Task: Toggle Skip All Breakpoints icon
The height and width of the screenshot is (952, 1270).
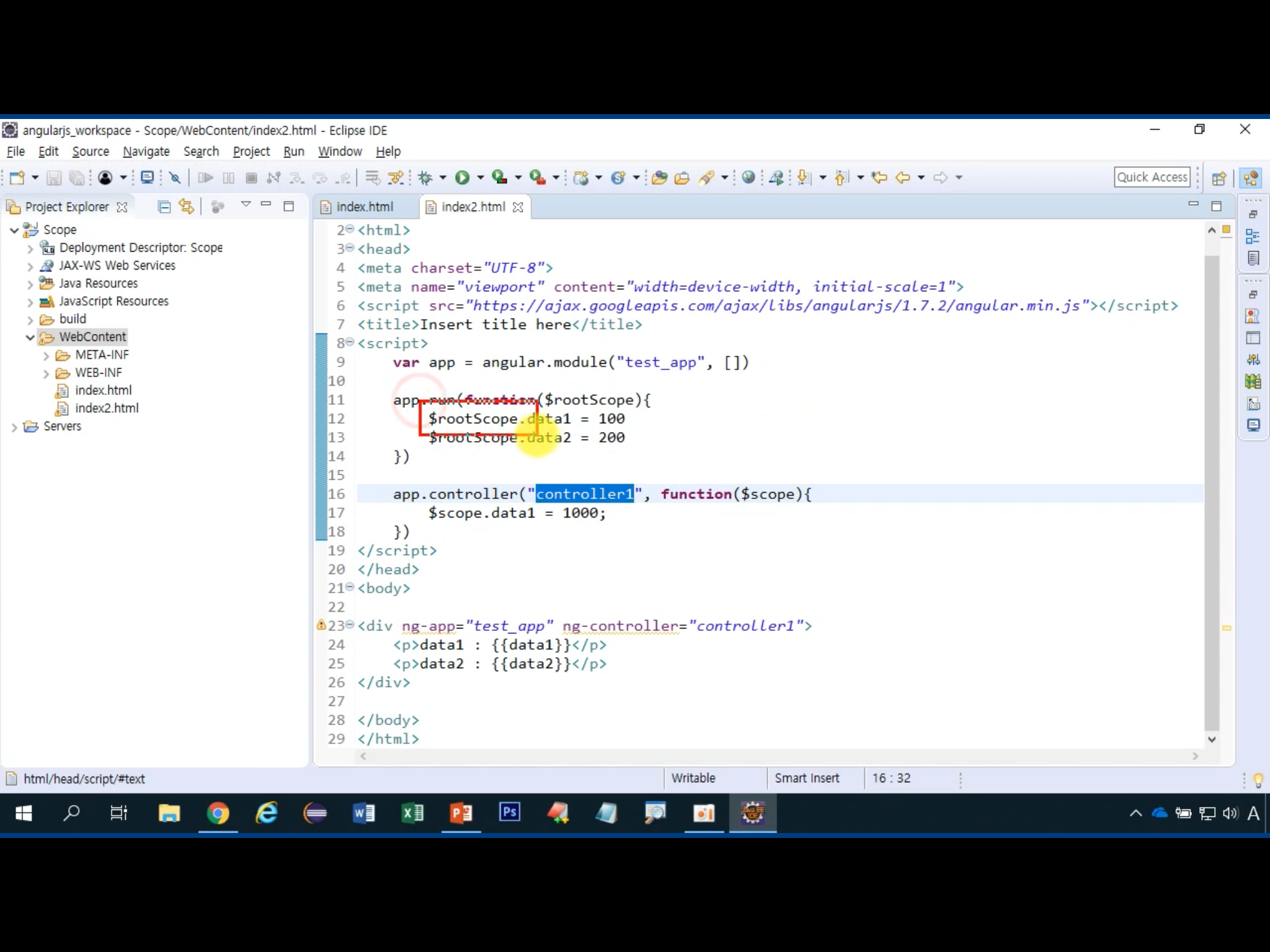Action: (x=175, y=178)
